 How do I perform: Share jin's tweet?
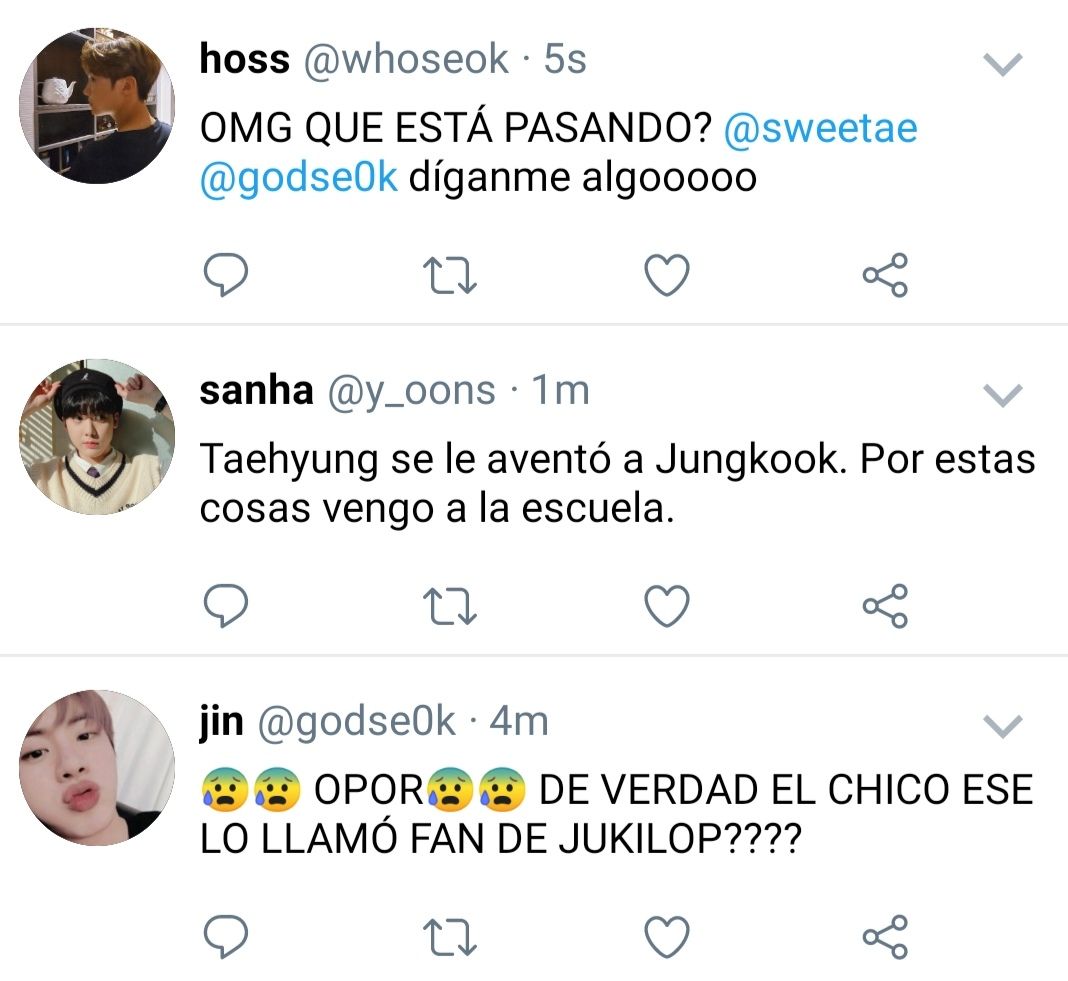tap(885, 938)
